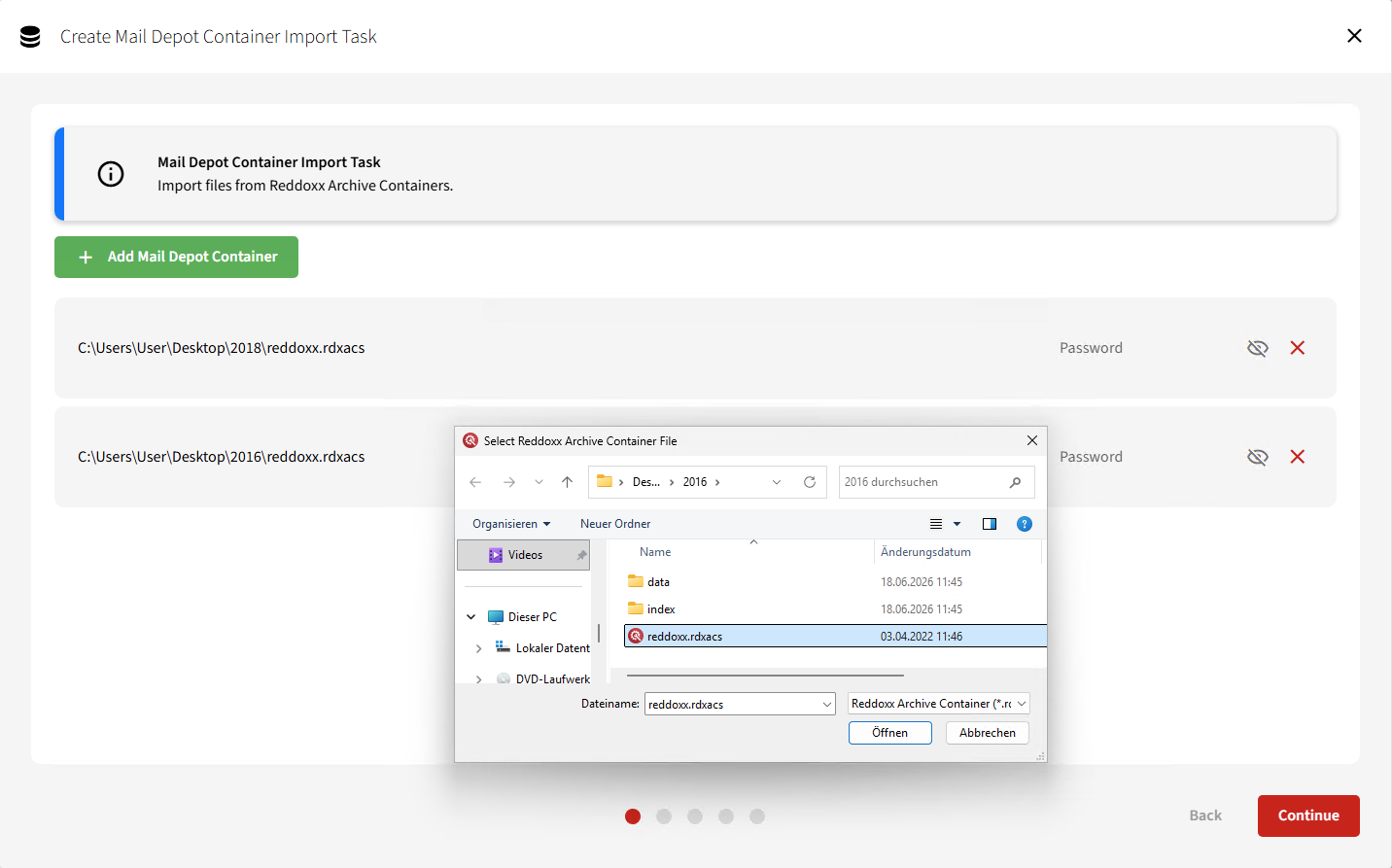Click the horizontal scrollbar in the file list

point(765,675)
